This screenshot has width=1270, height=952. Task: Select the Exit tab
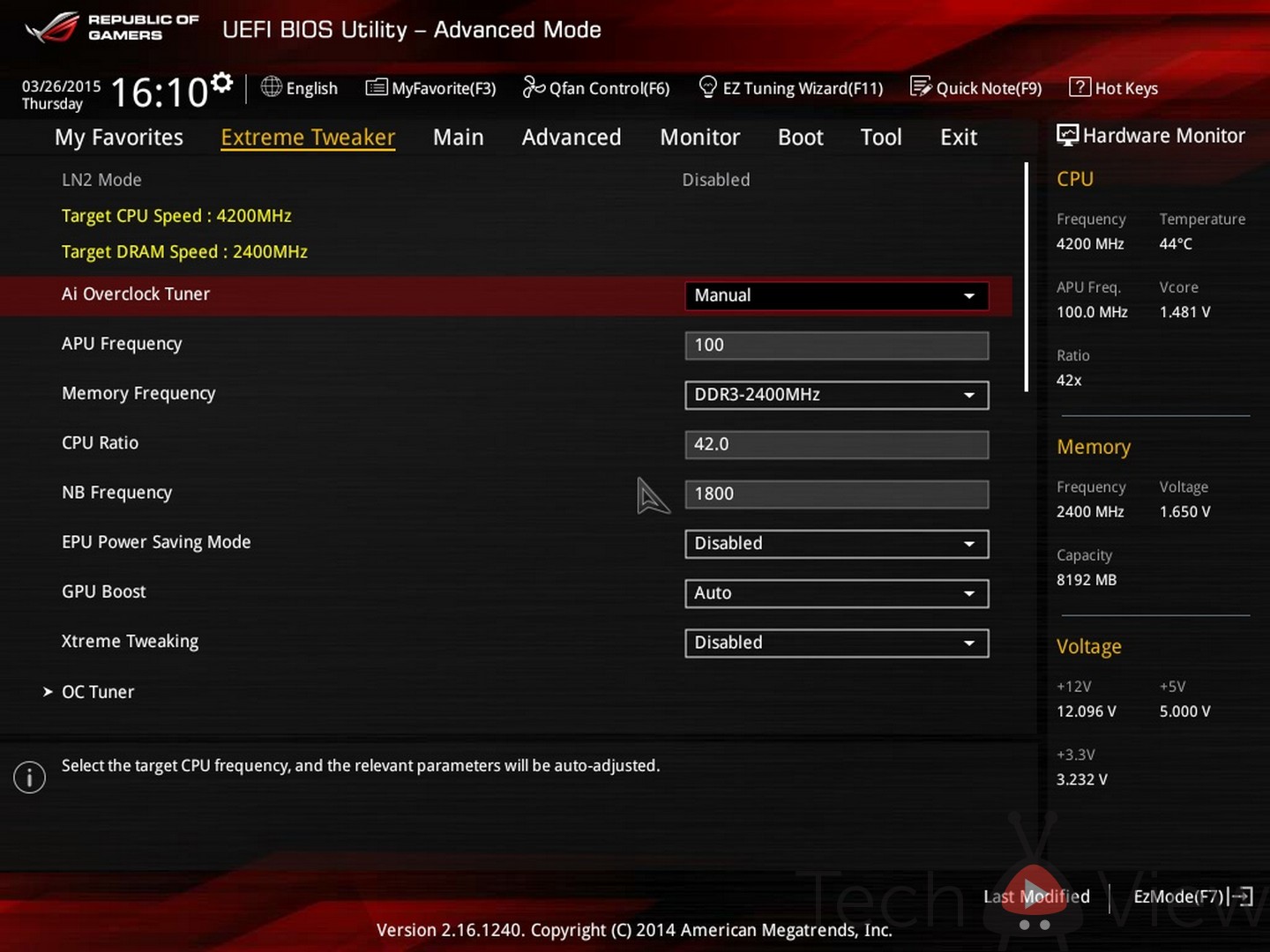click(959, 138)
